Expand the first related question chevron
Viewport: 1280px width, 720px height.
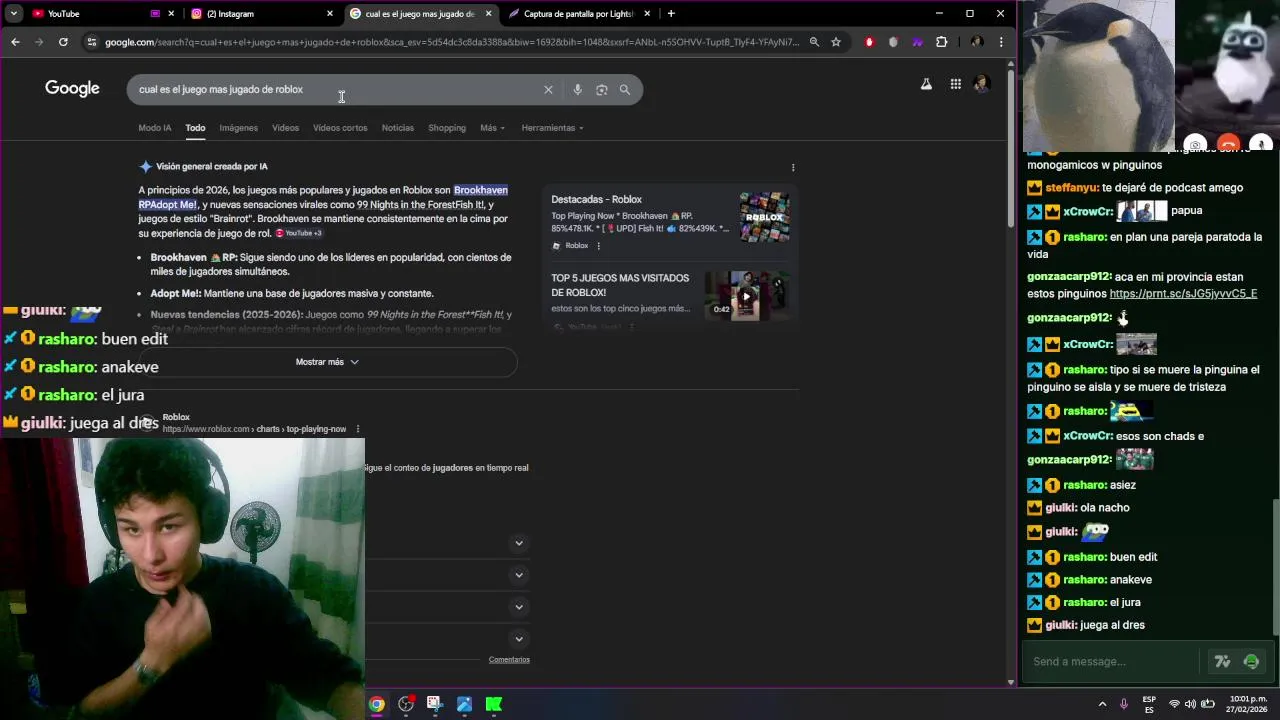point(519,543)
